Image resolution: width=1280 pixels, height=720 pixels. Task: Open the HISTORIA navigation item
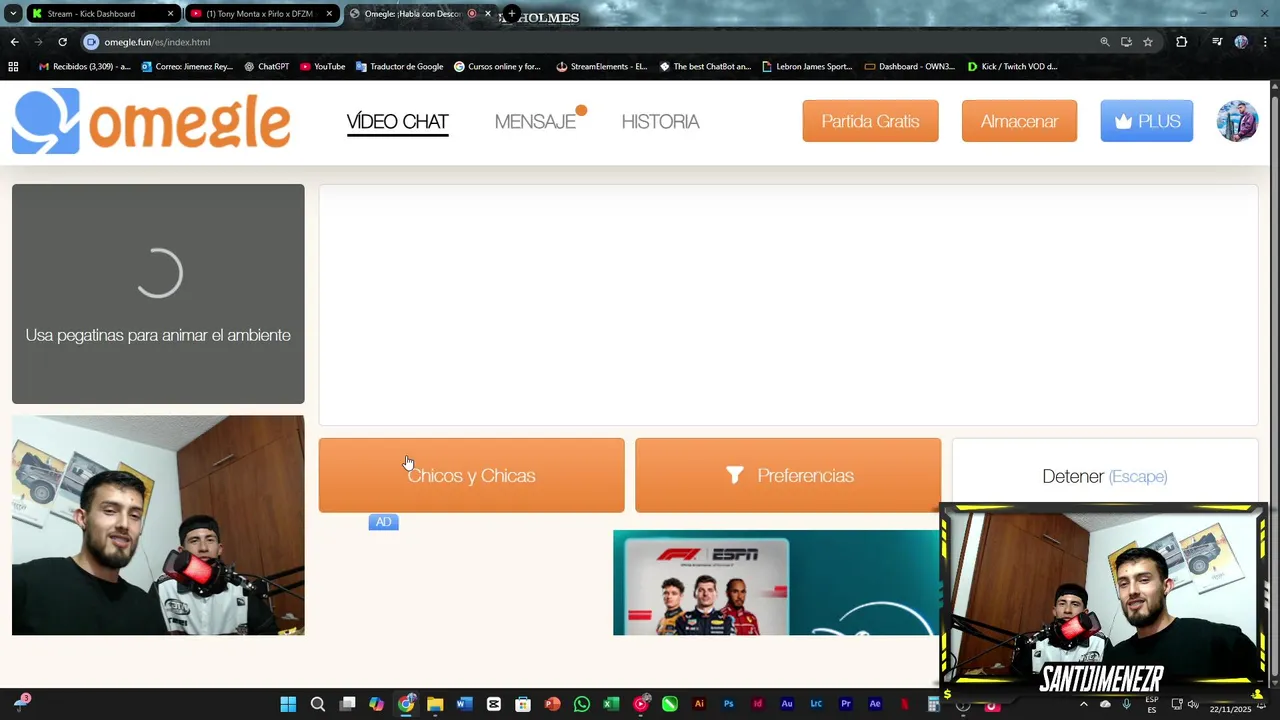(x=660, y=122)
